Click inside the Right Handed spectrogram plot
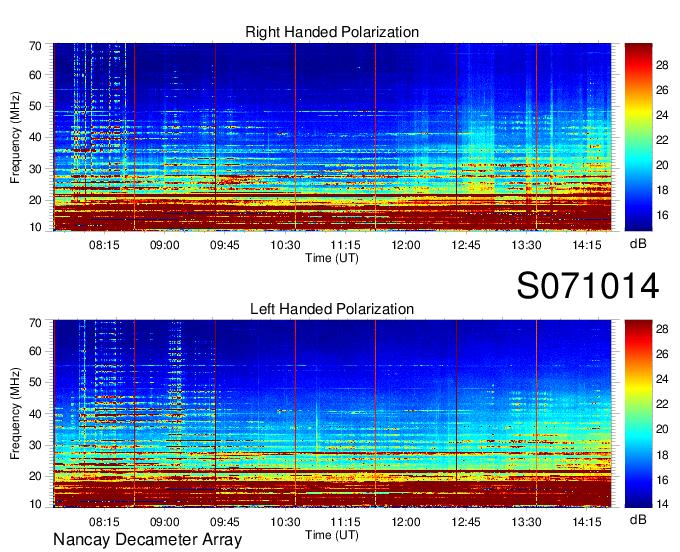This screenshot has height=552, width=680. click(332, 137)
